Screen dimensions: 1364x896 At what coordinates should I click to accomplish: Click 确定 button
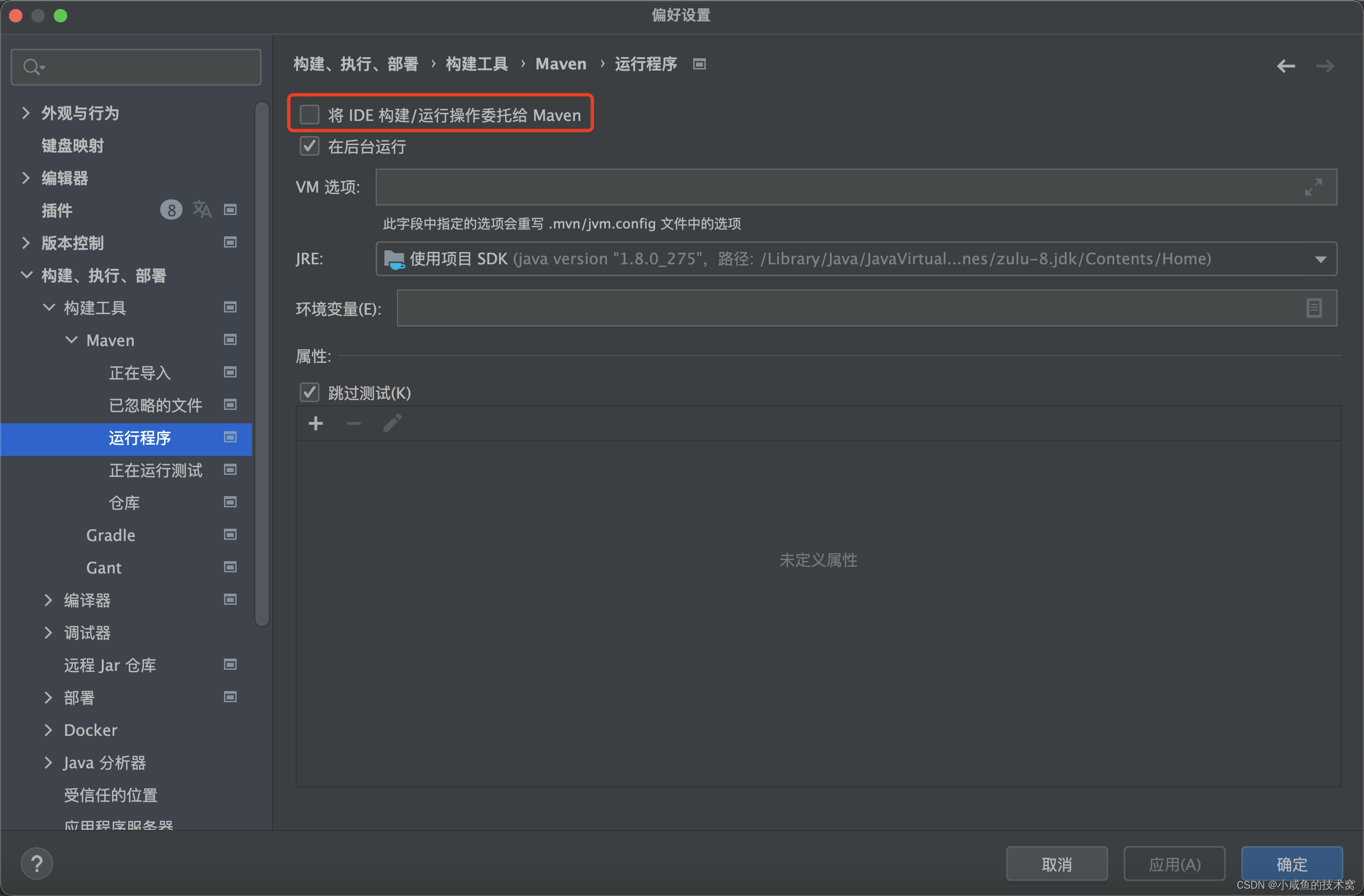tap(1292, 864)
